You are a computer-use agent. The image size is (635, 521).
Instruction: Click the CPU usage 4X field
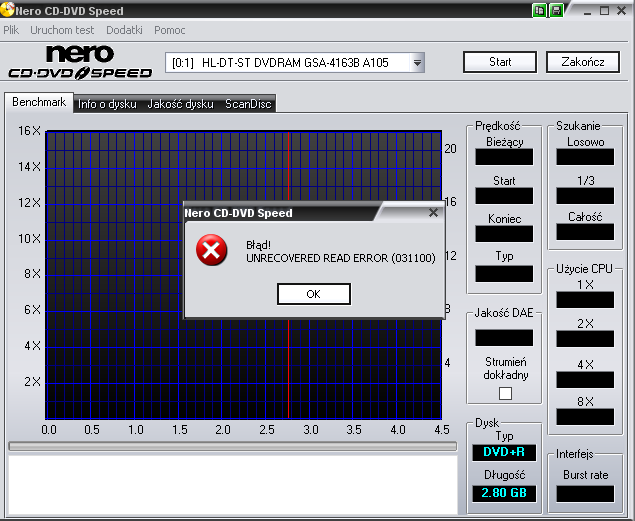[x=585, y=380]
